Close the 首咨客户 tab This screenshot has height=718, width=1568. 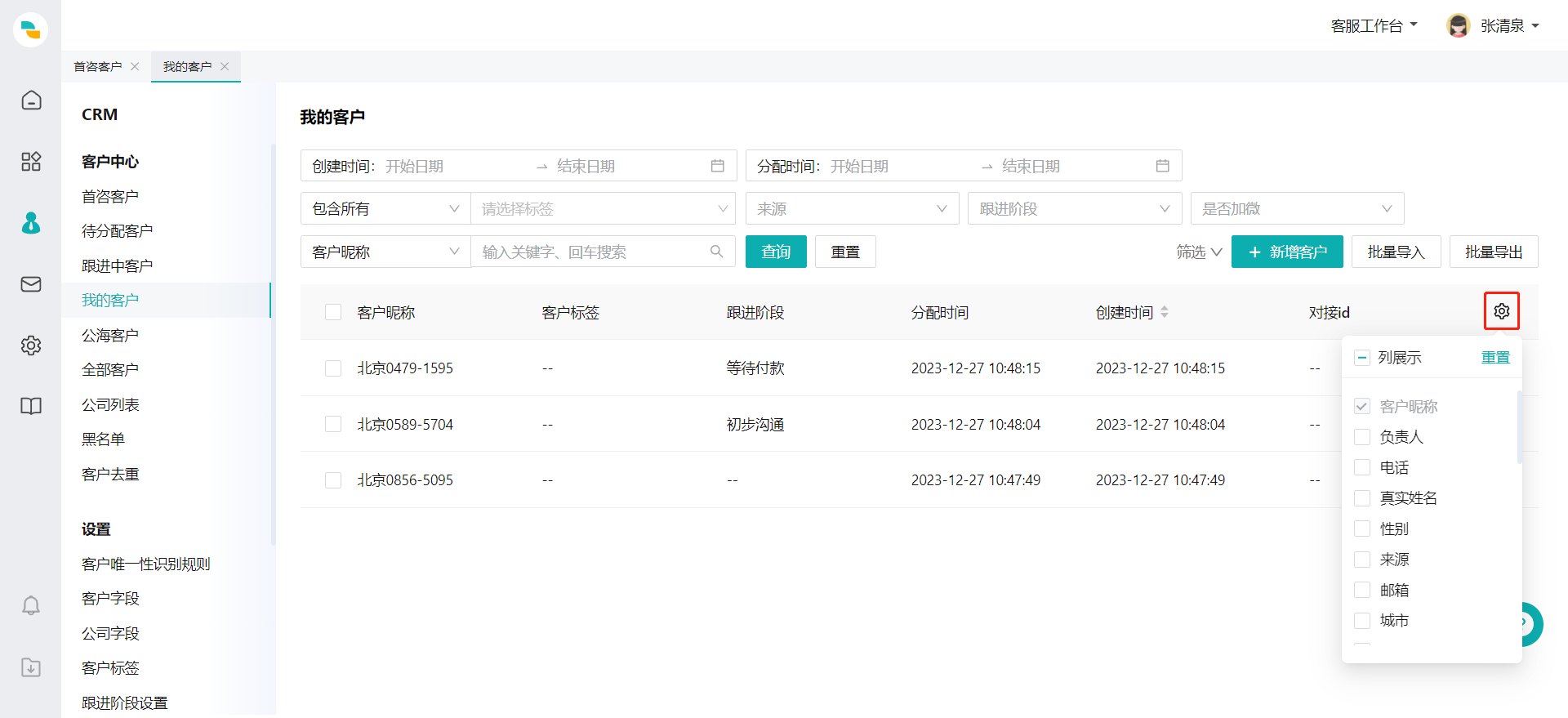click(x=135, y=67)
